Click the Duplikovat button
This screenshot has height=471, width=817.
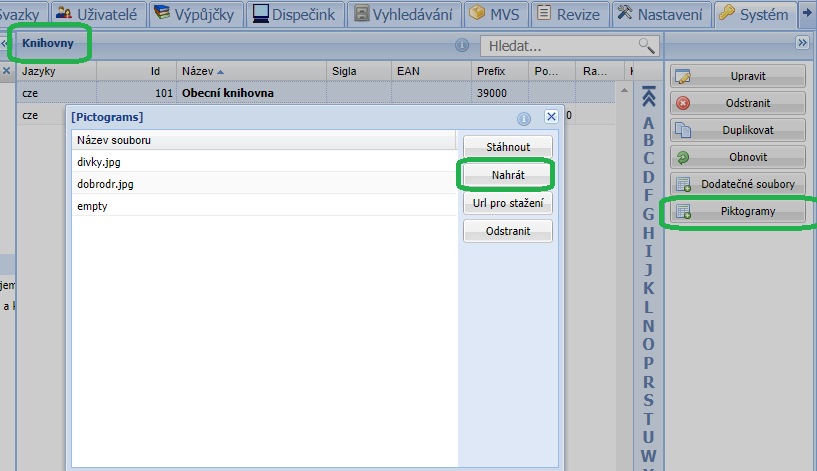[738, 130]
